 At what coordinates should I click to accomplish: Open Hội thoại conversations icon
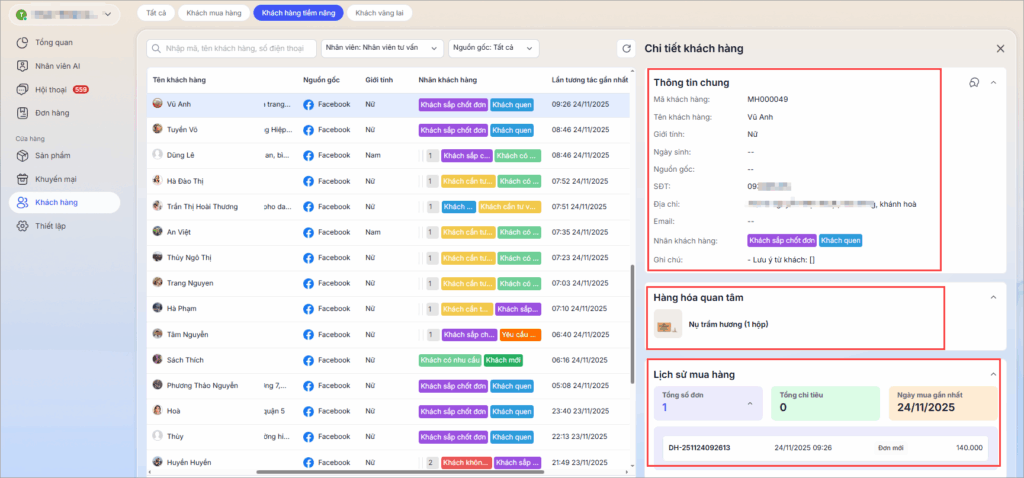(x=22, y=89)
